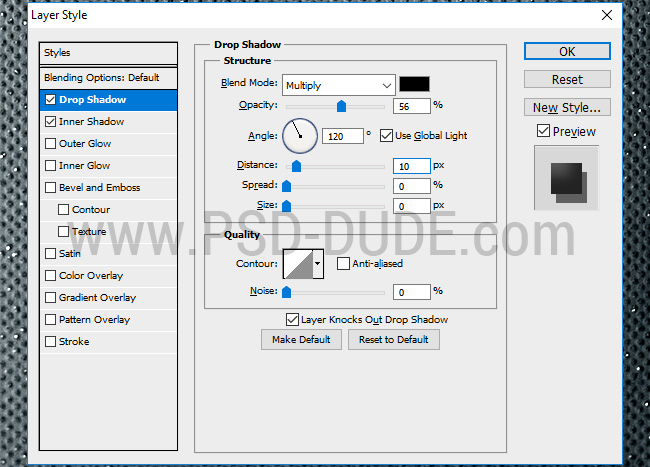This screenshot has height=467, width=650.
Task: Enable the Outer Glow checkbox
Action: (x=51, y=144)
